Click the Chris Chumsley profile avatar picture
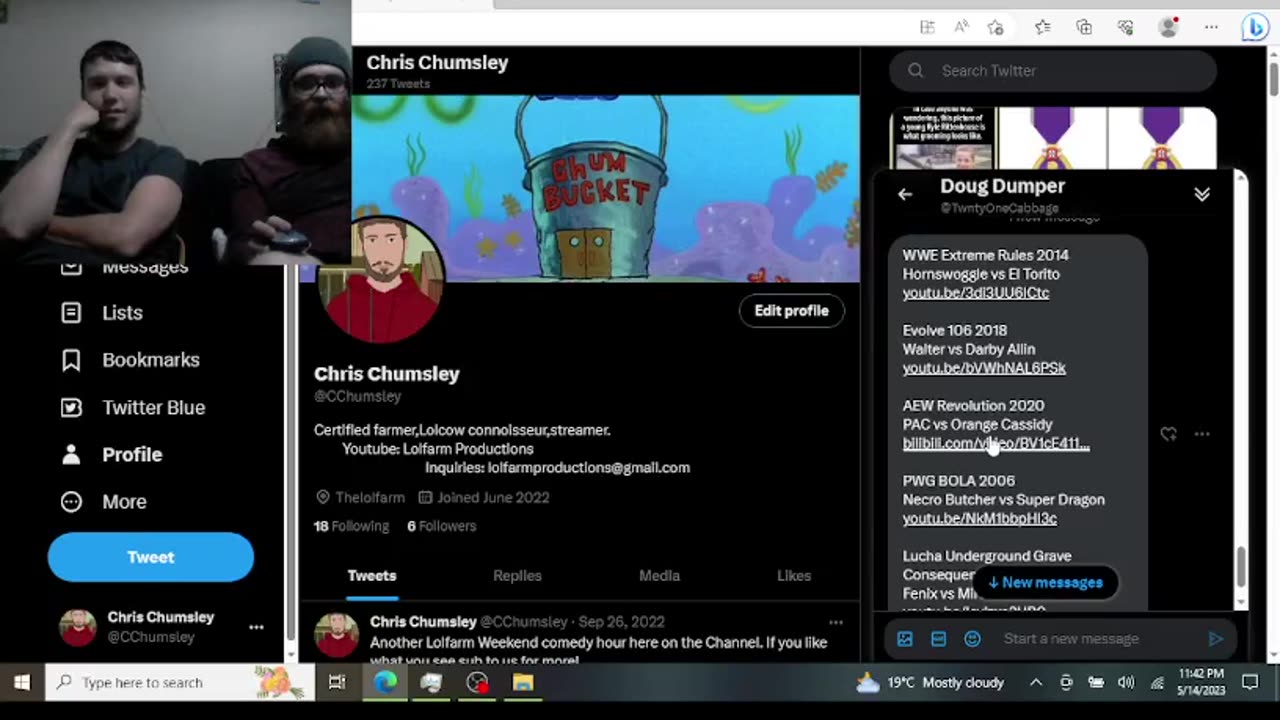The height and width of the screenshot is (720, 1280). 381,280
